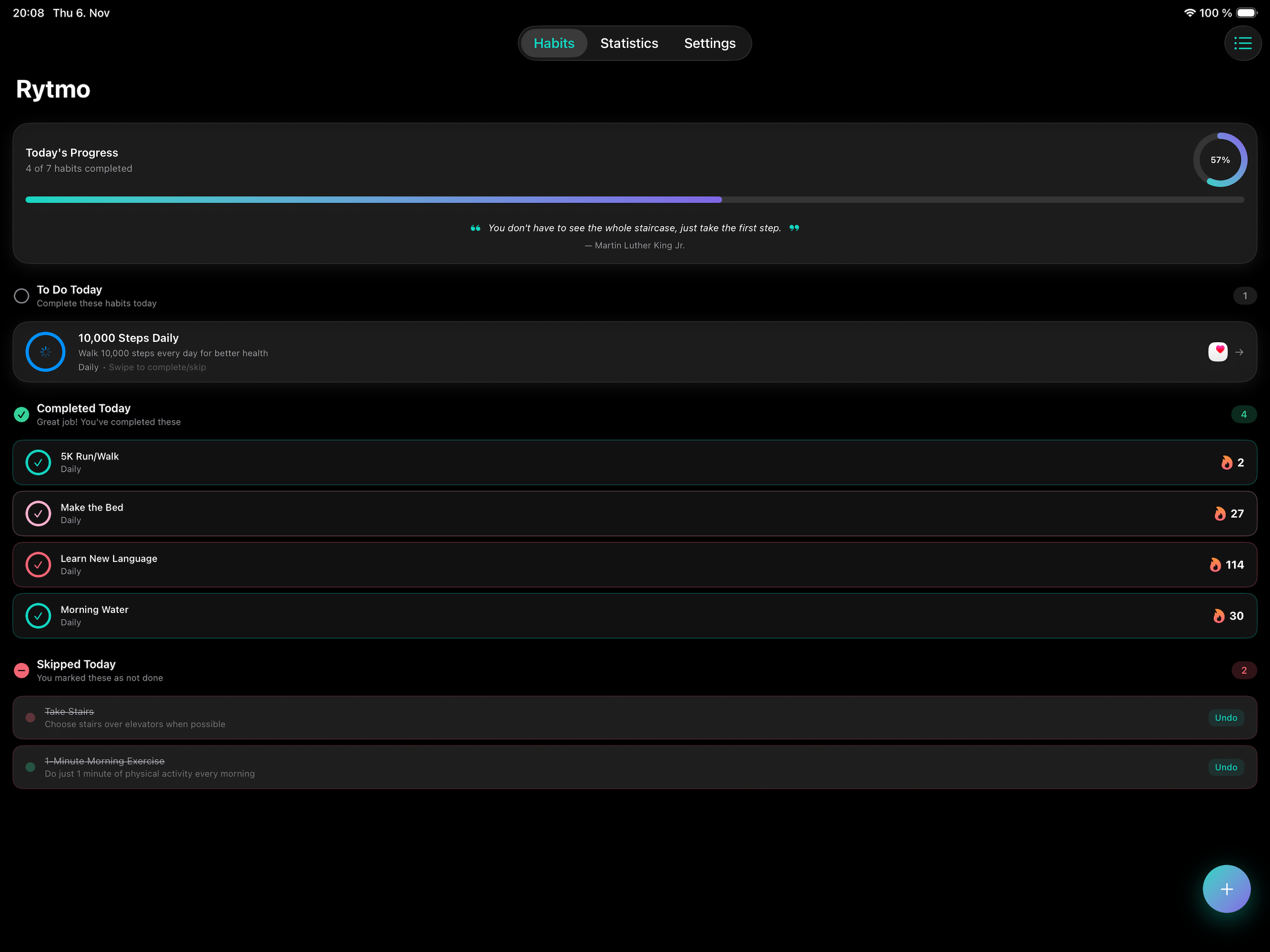Image resolution: width=1270 pixels, height=952 pixels.
Task: Click the red dot beside Take Stairs
Action: point(30,718)
